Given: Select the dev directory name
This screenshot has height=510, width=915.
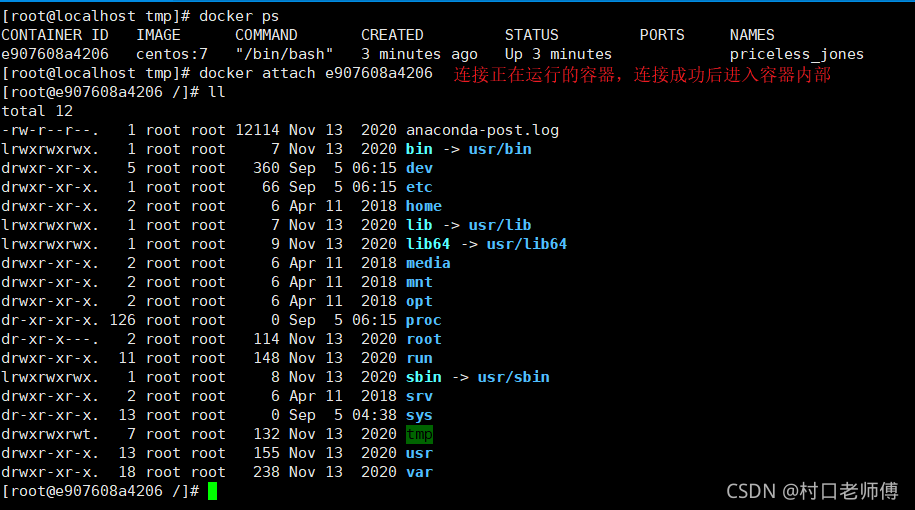Looking at the screenshot, I should point(420,168).
